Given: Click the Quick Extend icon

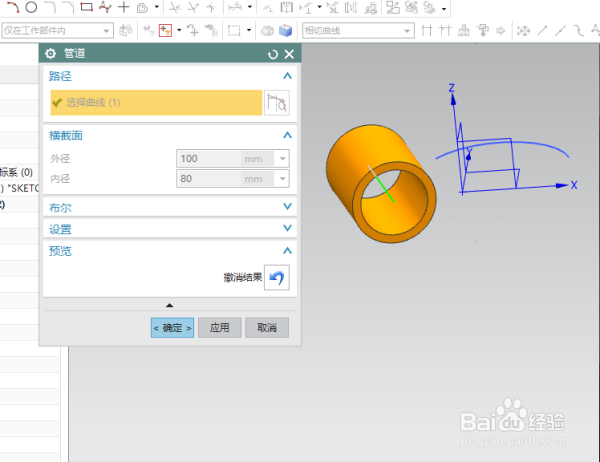Looking at the screenshot, I should point(193,7).
